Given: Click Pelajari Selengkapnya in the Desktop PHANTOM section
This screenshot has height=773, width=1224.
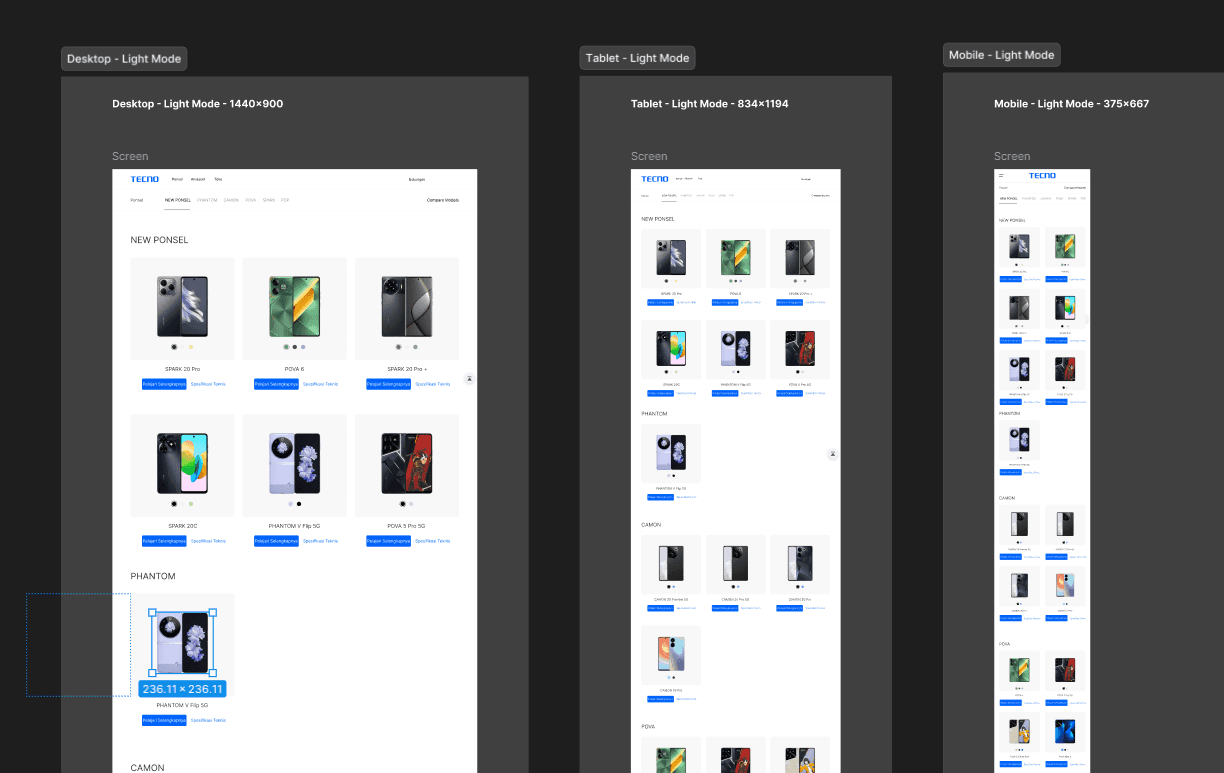Looking at the screenshot, I should tap(164, 720).
